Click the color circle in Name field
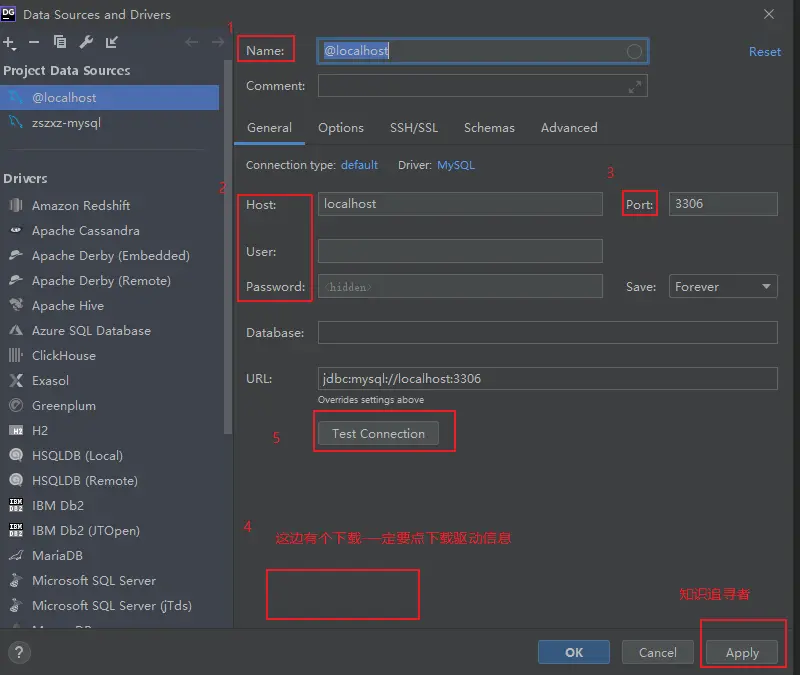The image size is (800, 675). pos(634,51)
